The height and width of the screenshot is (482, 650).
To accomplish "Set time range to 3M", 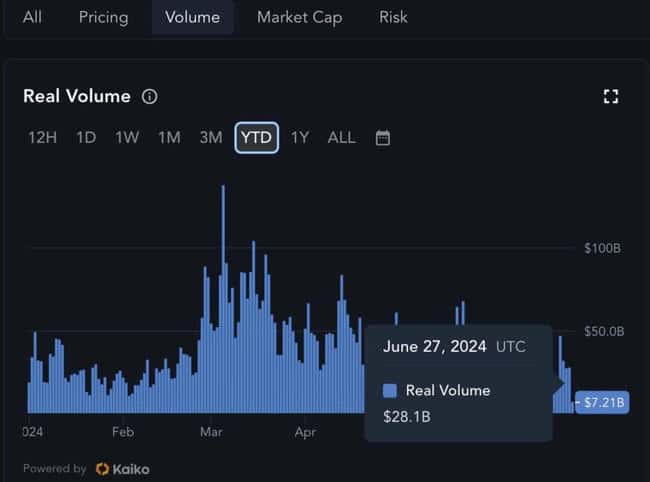I will coord(210,138).
